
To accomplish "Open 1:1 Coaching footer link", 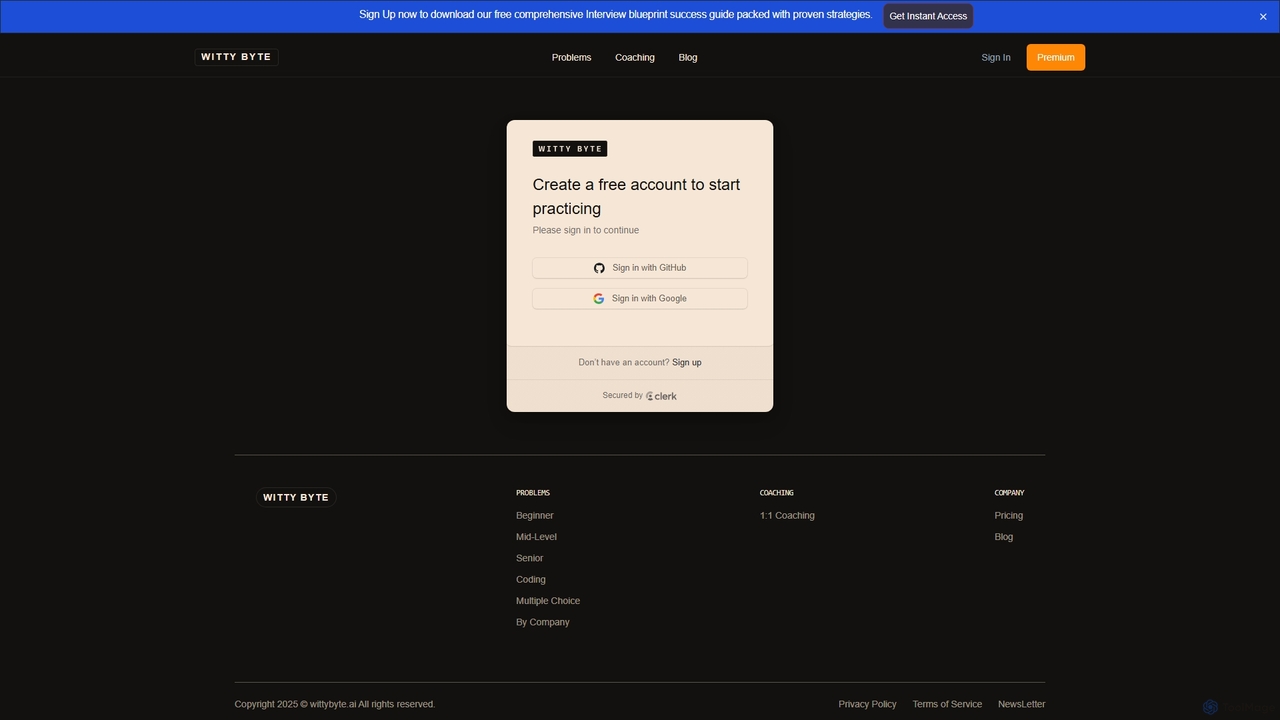I will [x=787, y=516].
